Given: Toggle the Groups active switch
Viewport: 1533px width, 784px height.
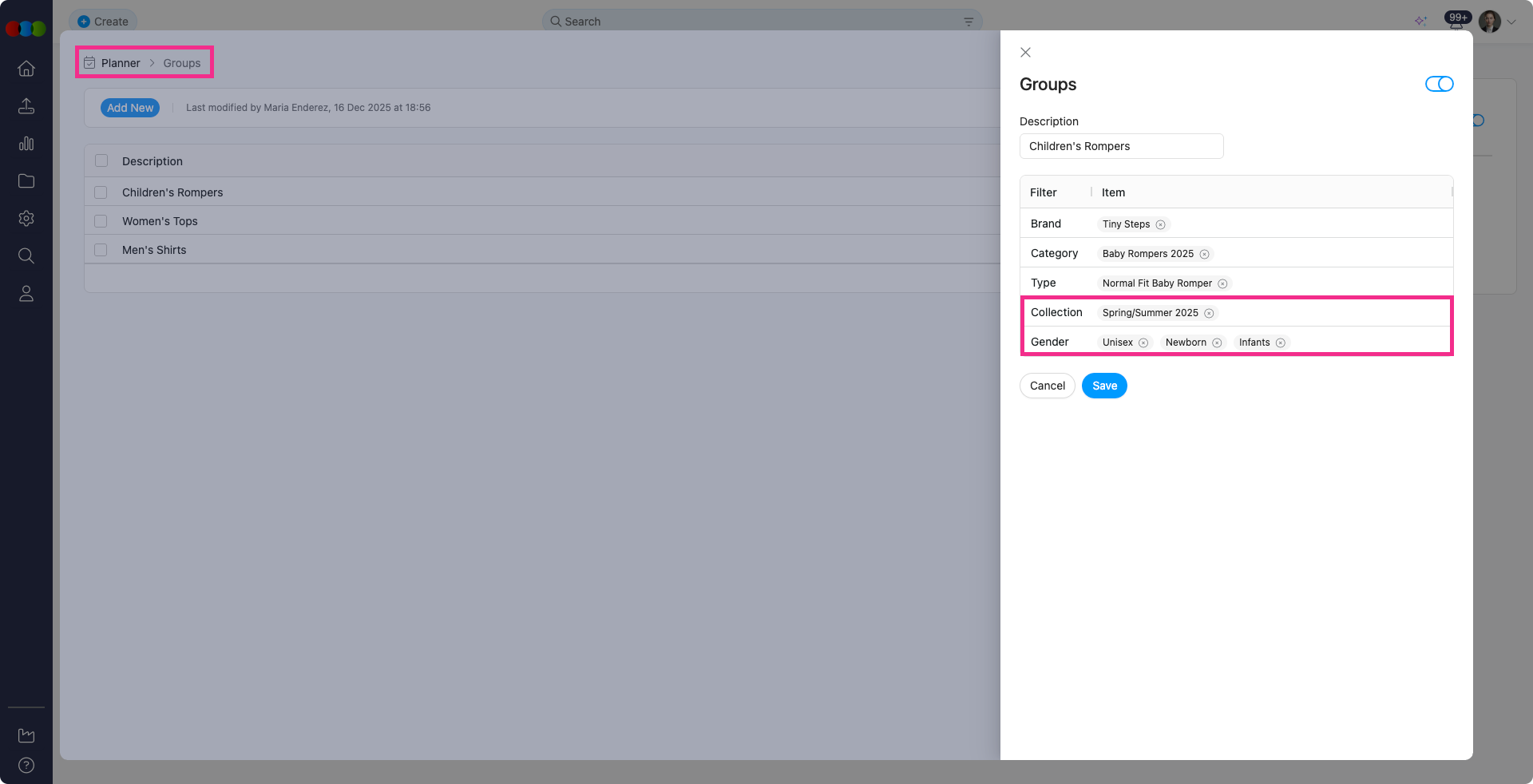Looking at the screenshot, I should click(x=1439, y=85).
